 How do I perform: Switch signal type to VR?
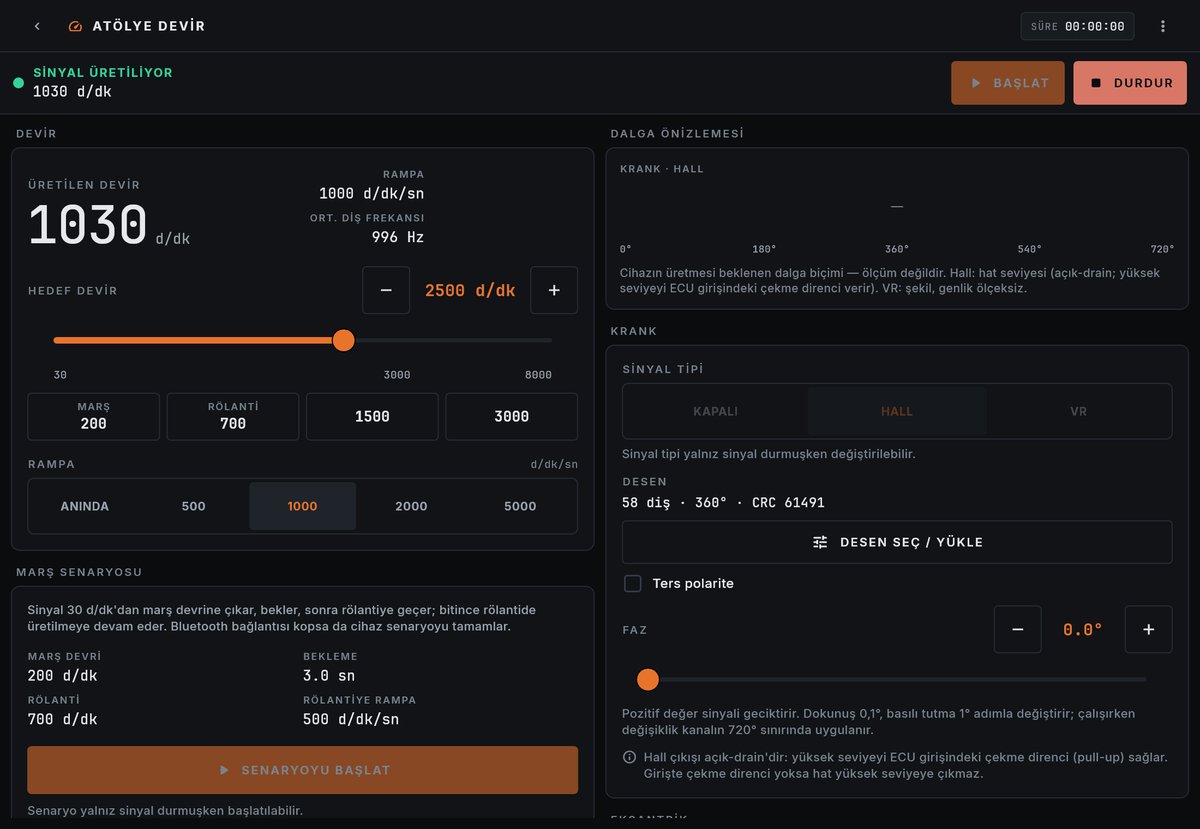tap(1078, 411)
